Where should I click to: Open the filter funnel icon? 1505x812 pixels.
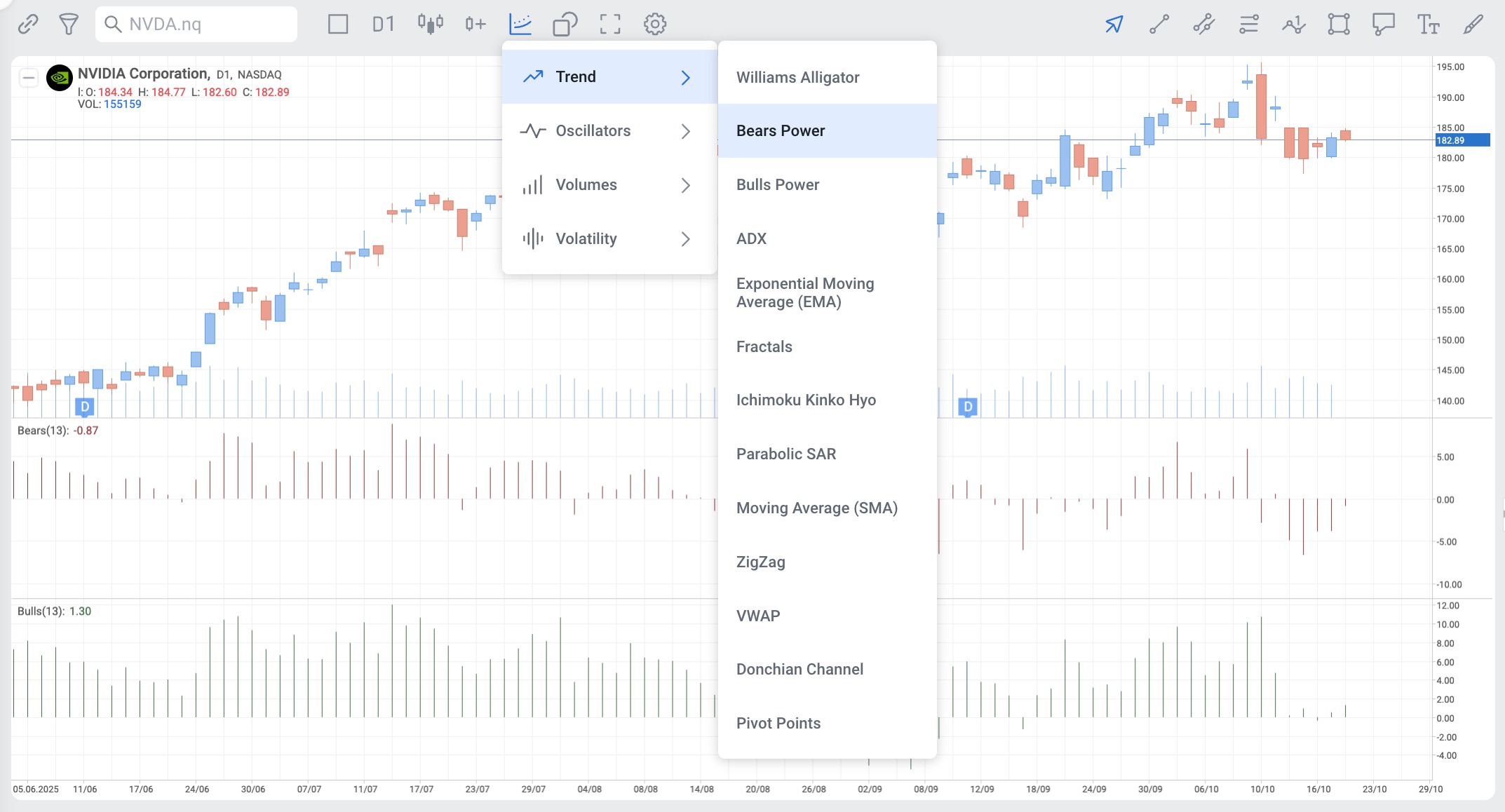coord(69,25)
